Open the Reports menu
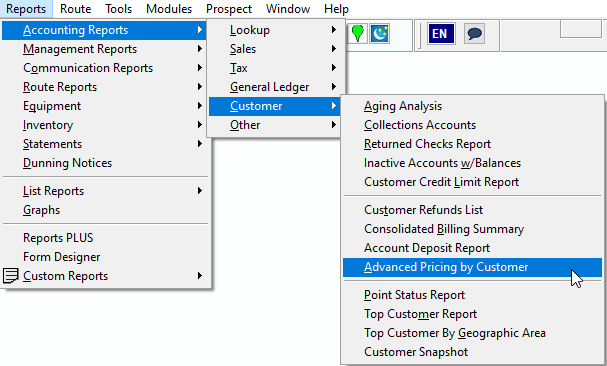The width and height of the screenshot is (607, 366). click(26, 9)
